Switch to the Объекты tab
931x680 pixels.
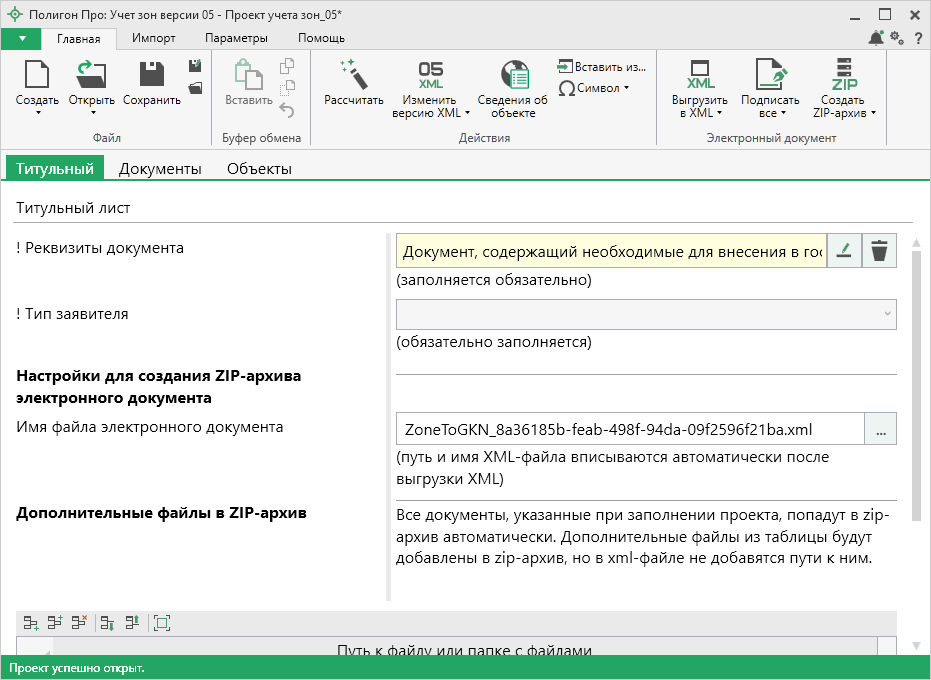coord(259,168)
